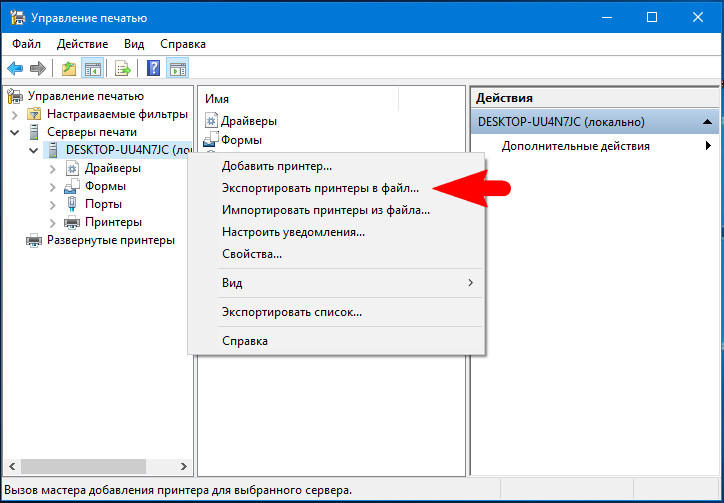Viewport: 724px width, 503px height.
Task: Select Серверы печати label in the tree
Action: coord(92,132)
